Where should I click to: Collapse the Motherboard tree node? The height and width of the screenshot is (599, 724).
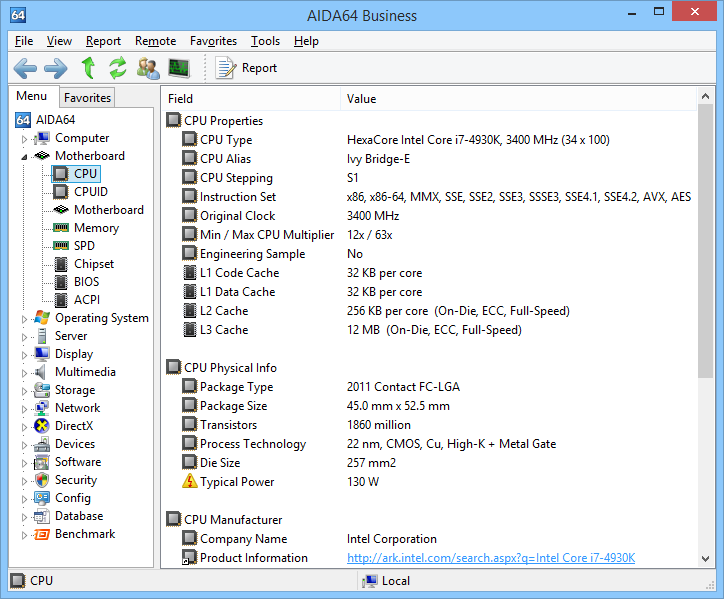coord(24,157)
